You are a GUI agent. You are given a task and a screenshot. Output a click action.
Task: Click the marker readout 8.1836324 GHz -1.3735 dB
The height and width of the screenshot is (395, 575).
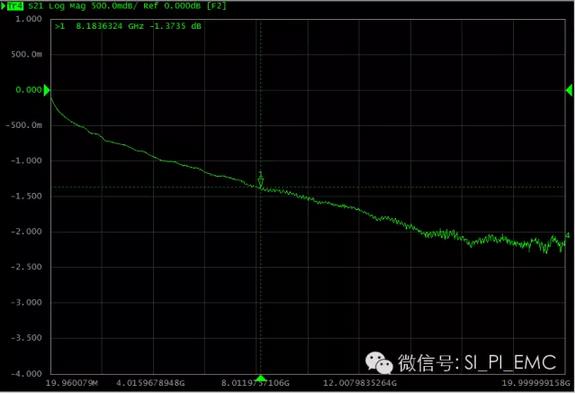point(128,26)
